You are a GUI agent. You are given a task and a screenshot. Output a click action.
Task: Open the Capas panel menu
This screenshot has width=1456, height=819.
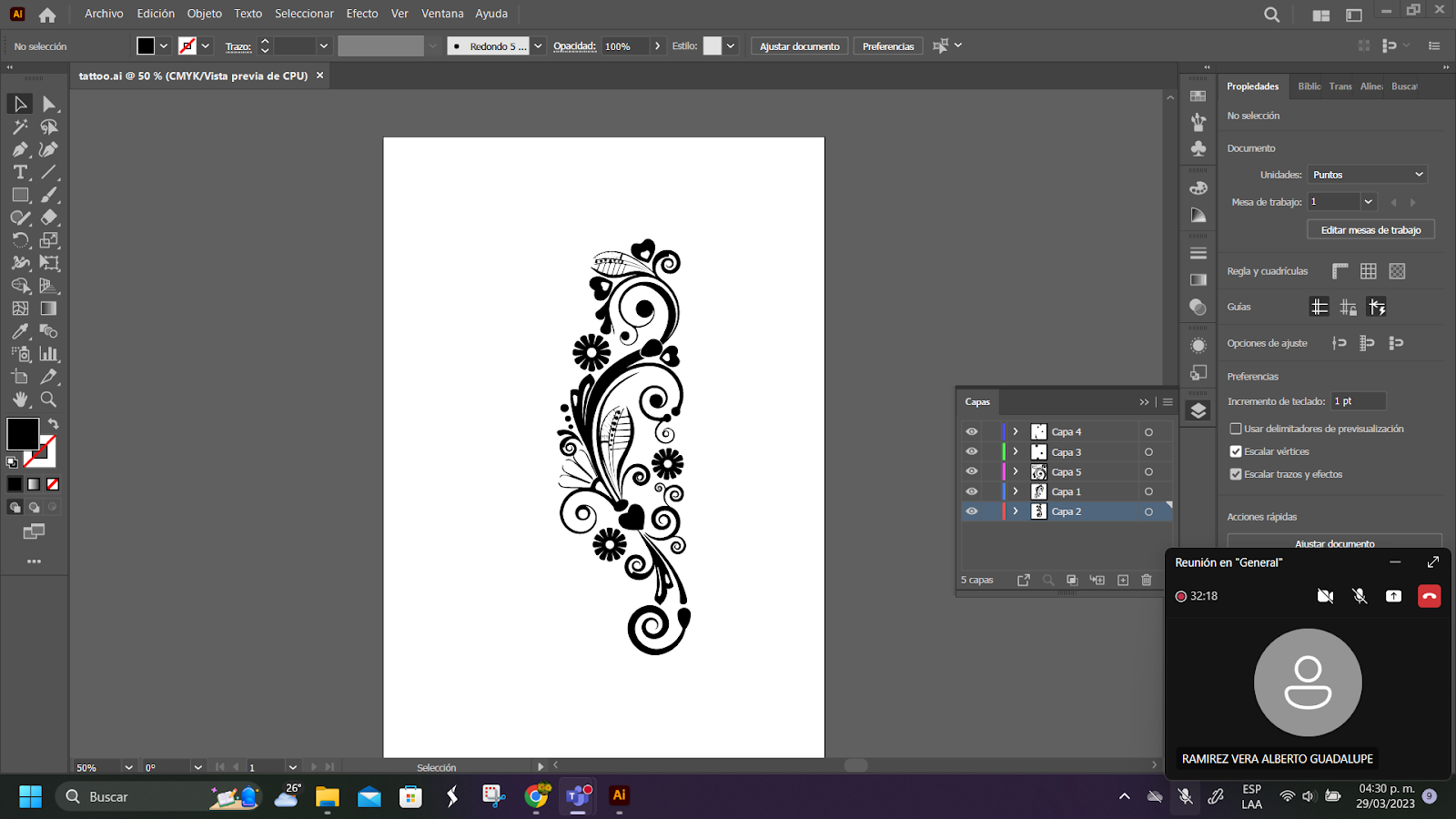click(x=1168, y=401)
